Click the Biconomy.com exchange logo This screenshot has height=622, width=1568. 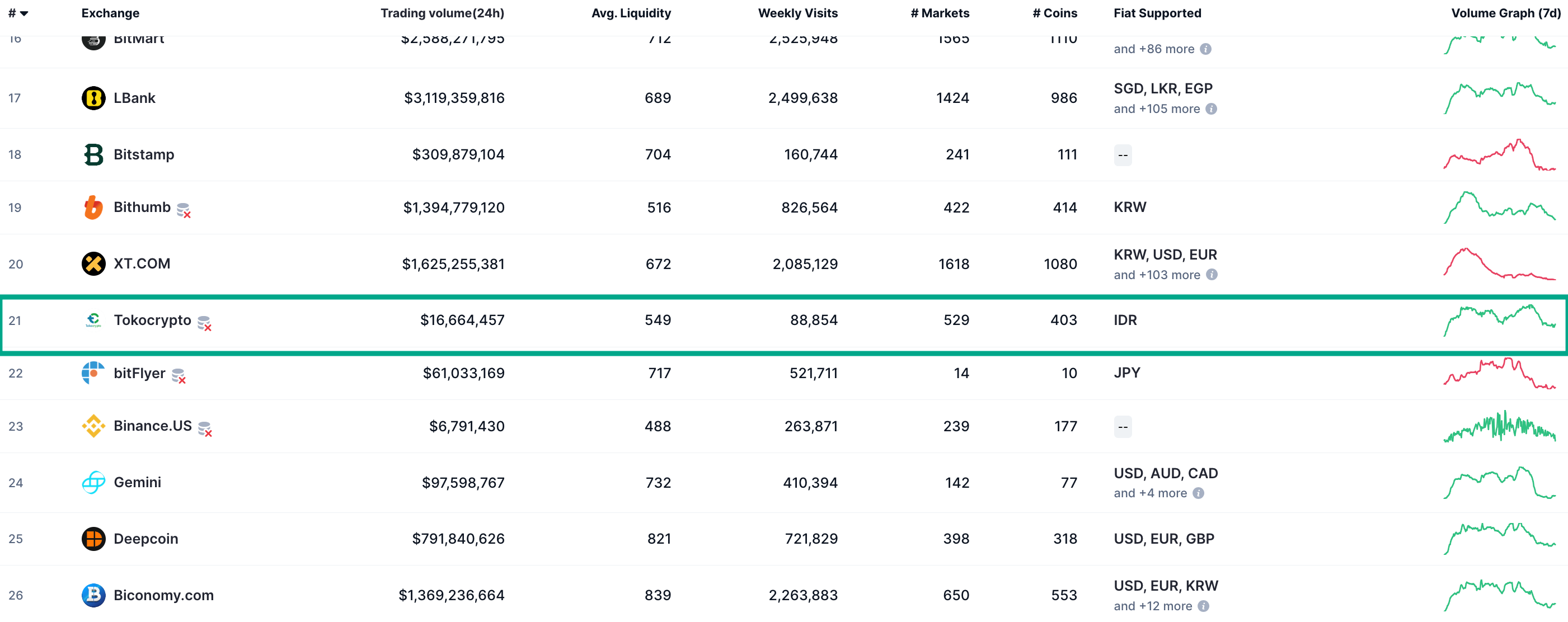93,595
